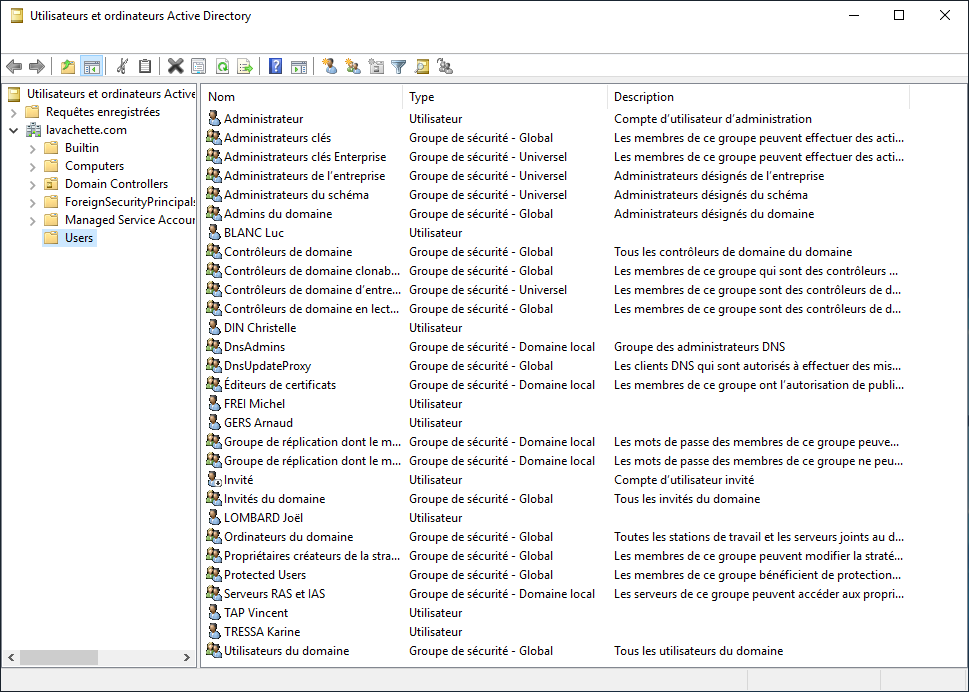969x692 pixels.
Task: Open the Properties toolbar icon
Action: click(198, 66)
